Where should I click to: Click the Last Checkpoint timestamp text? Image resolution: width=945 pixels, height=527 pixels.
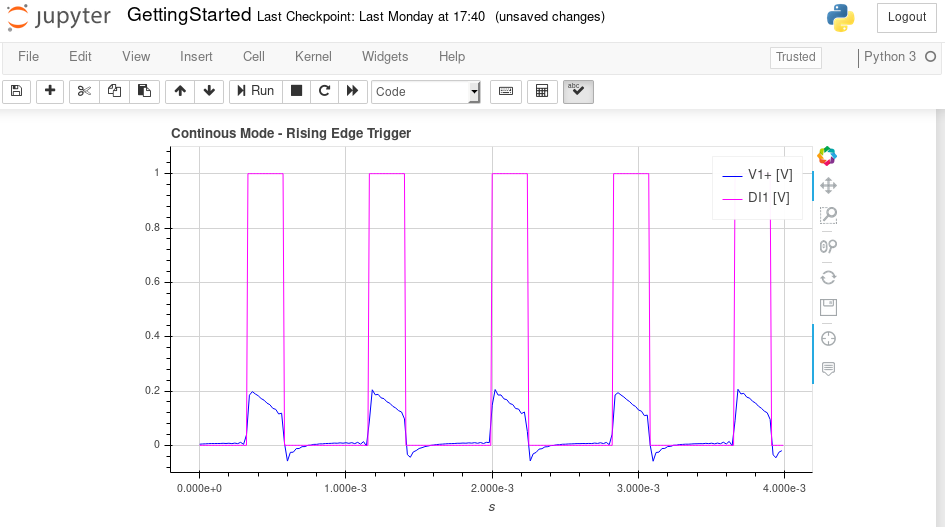point(371,17)
